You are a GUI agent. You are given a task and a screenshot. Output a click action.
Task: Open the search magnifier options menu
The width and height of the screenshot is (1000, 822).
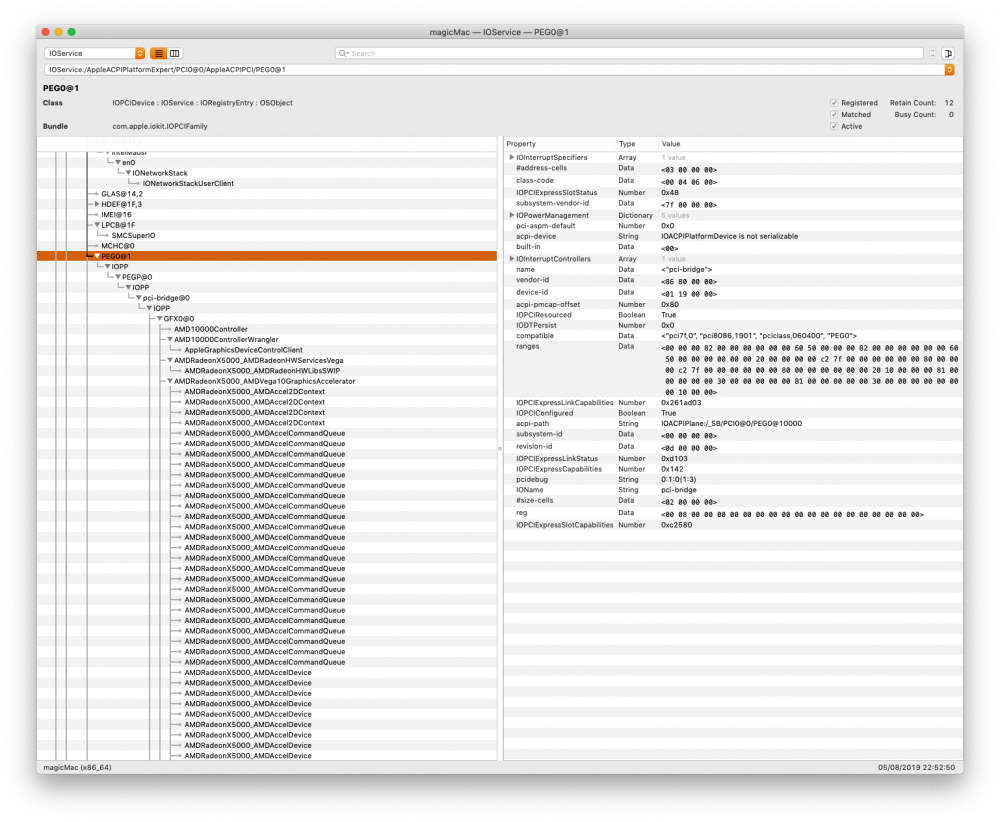point(344,54)
